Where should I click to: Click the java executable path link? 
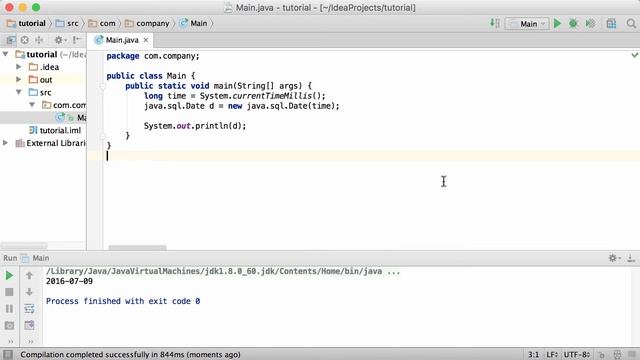click(223, 271)
